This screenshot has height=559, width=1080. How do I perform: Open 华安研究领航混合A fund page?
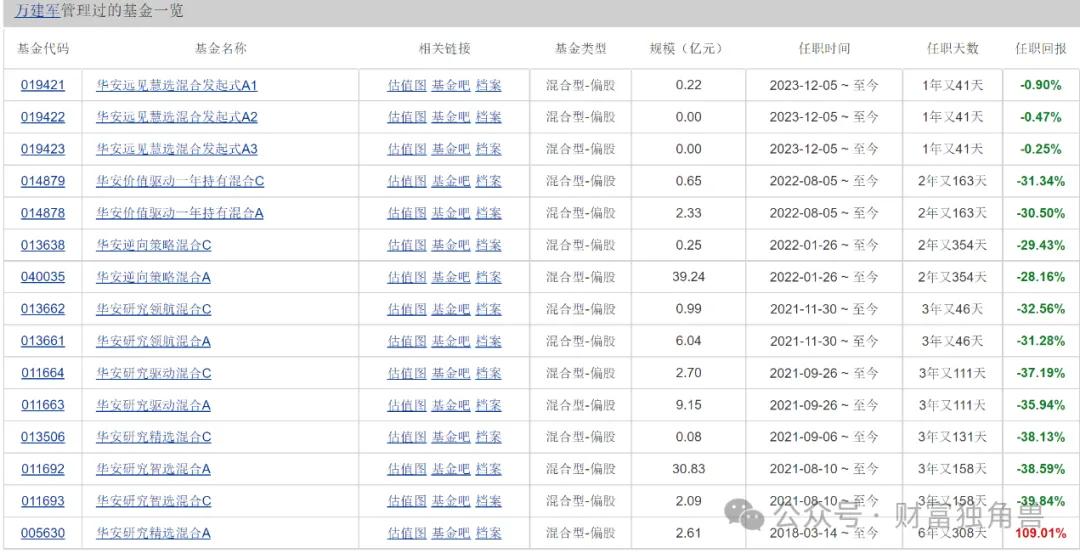(x=154, y=341)
